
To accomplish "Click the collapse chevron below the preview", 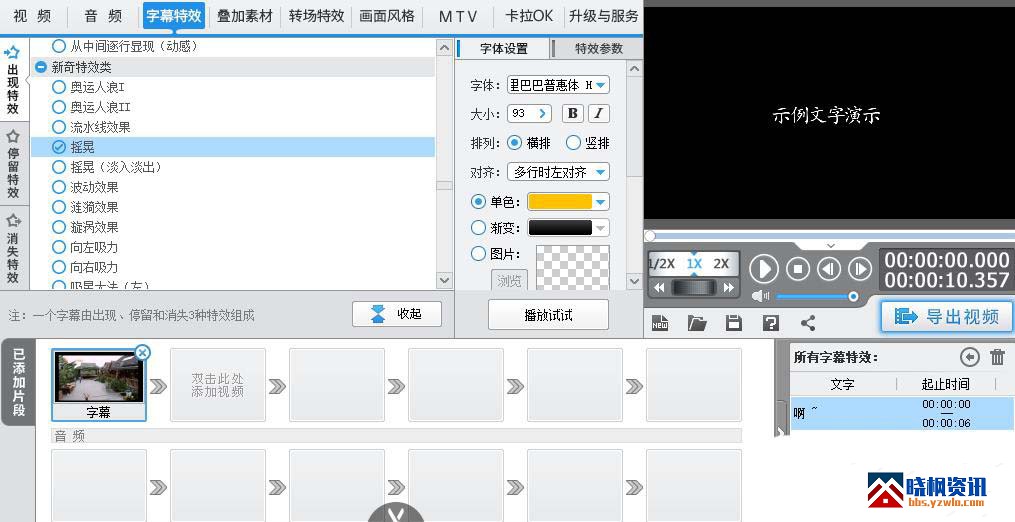I will point(831,246).
